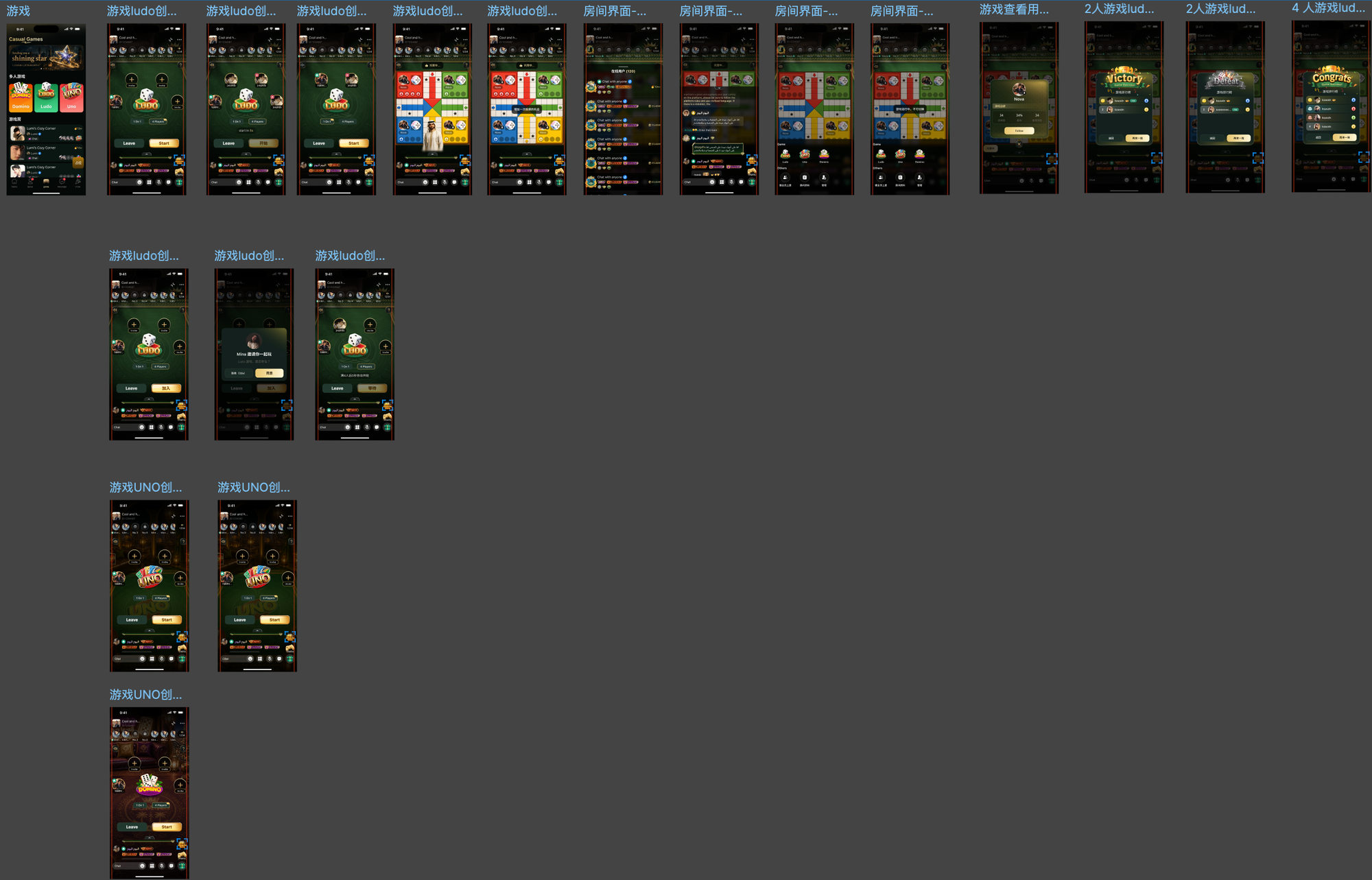Click the Casual Games heading text
The image size is (1372, 880).
pyautogui.click(x=26, y=39)
